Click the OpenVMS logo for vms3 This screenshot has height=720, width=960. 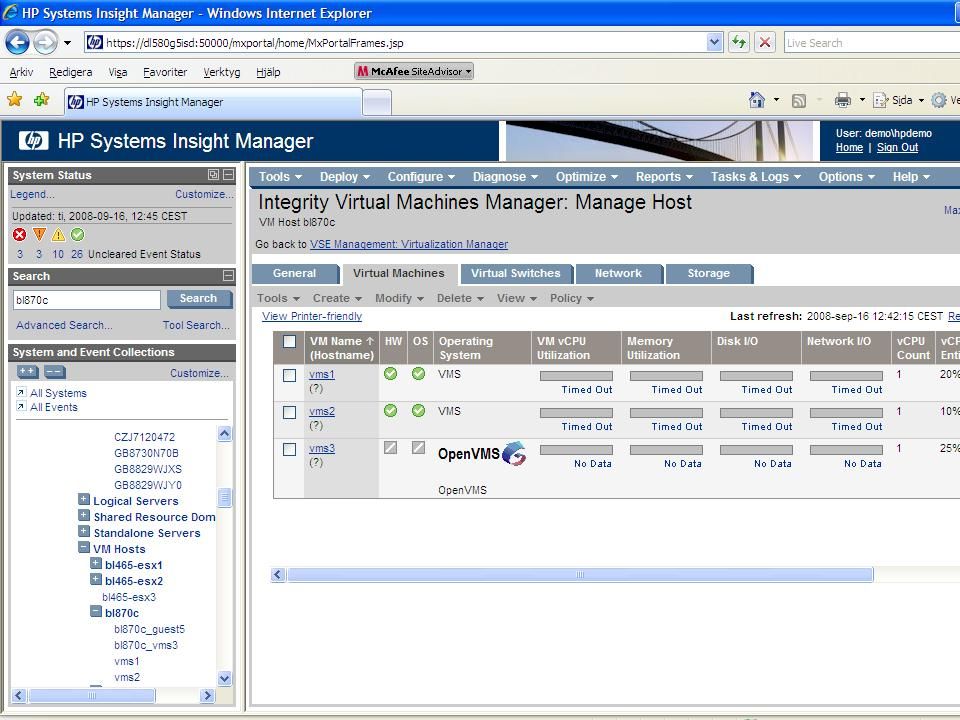click(x=481, y=454)
